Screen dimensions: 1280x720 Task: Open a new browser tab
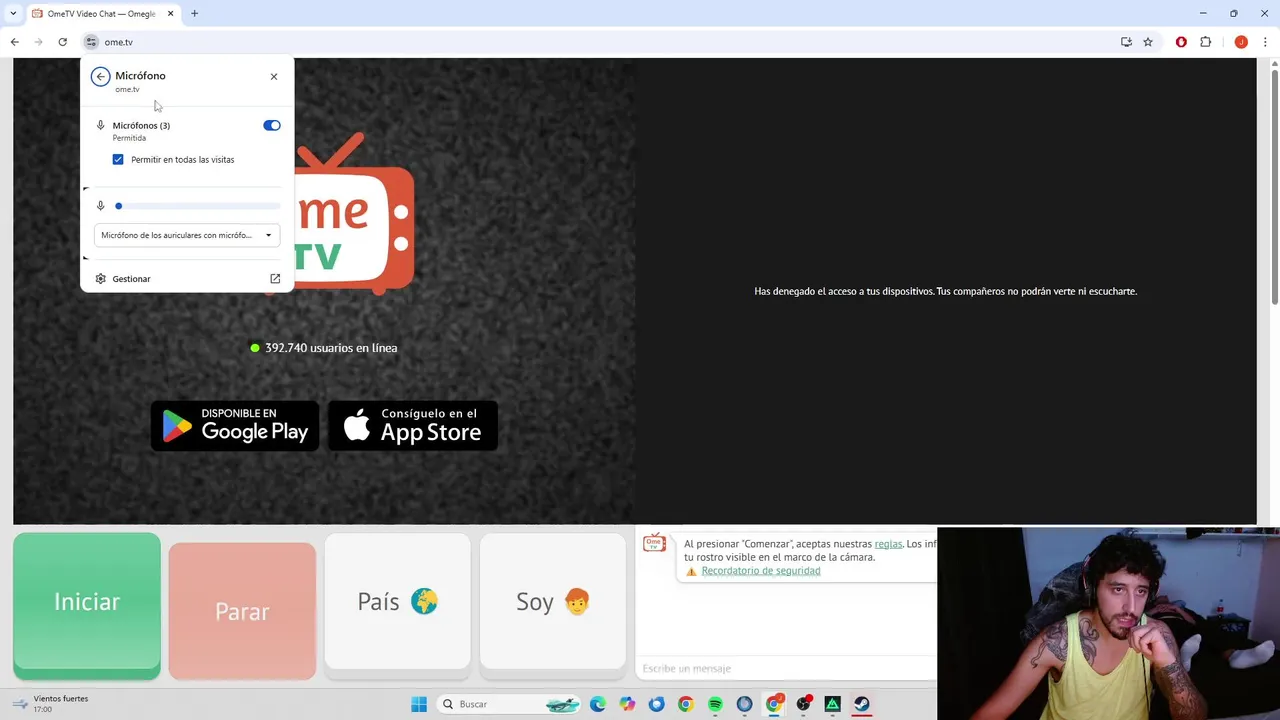point(194,14)
